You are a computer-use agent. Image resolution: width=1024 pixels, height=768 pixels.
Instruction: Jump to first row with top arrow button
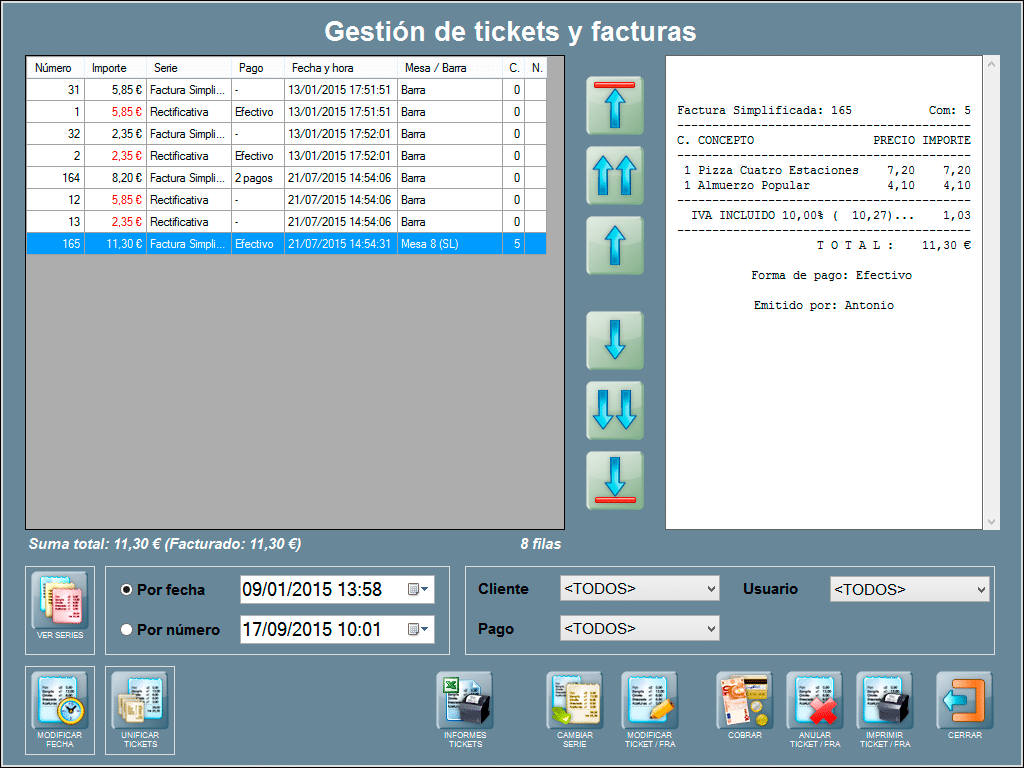click(x=615, y=105)
